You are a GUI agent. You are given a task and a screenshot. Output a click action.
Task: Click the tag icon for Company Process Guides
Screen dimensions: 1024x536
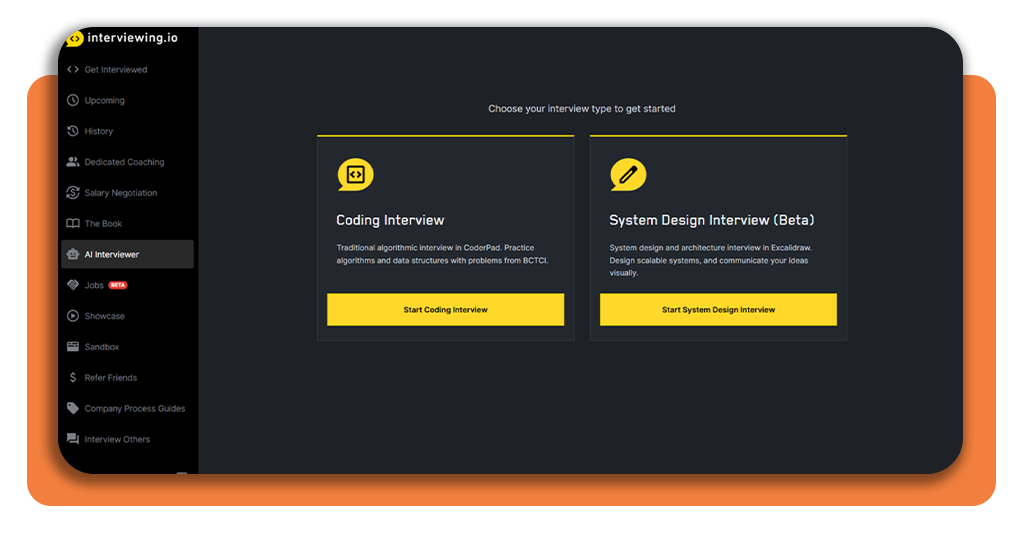pyautogui.click(x=73, y=408)
